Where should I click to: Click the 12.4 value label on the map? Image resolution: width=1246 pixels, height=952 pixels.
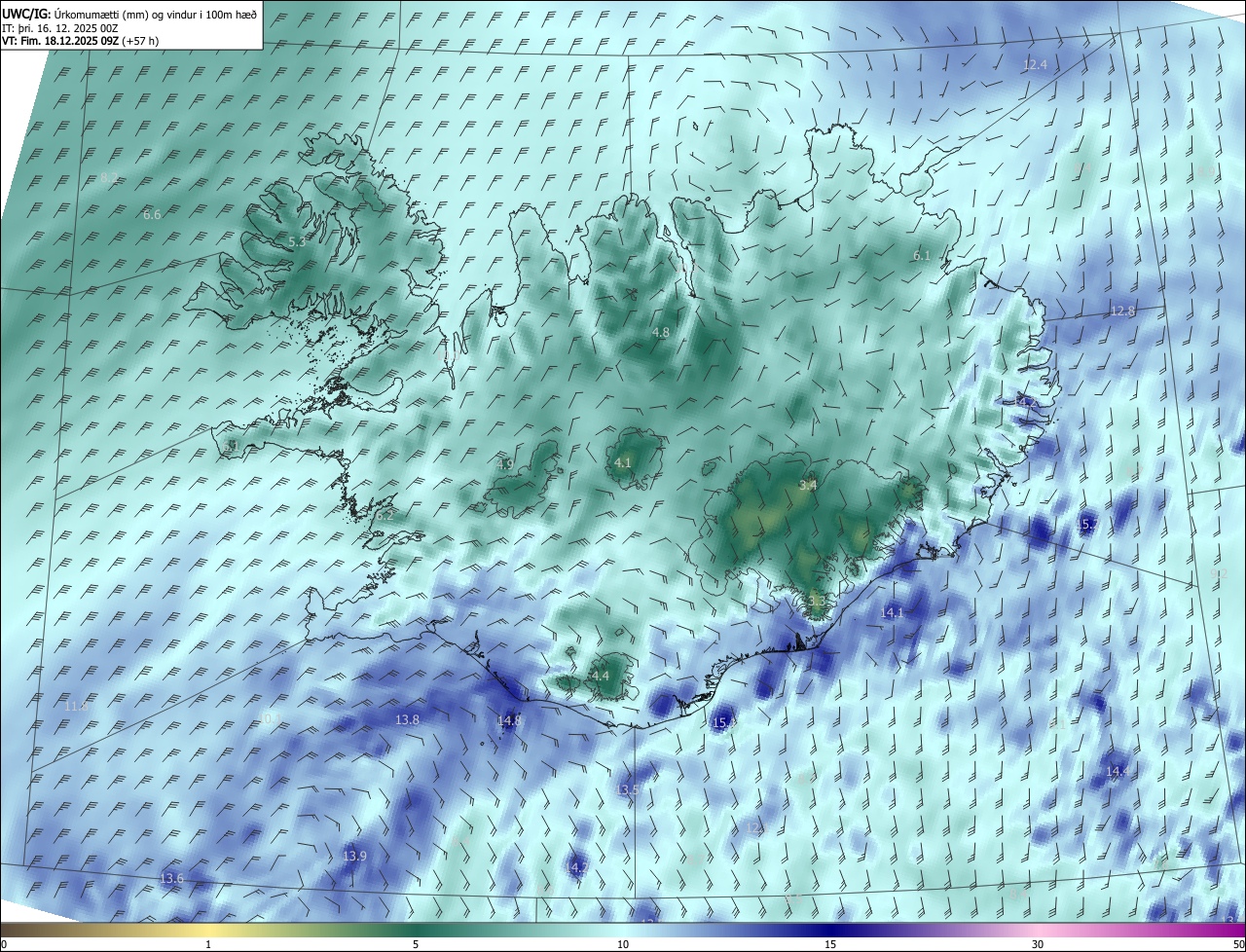1035,65
